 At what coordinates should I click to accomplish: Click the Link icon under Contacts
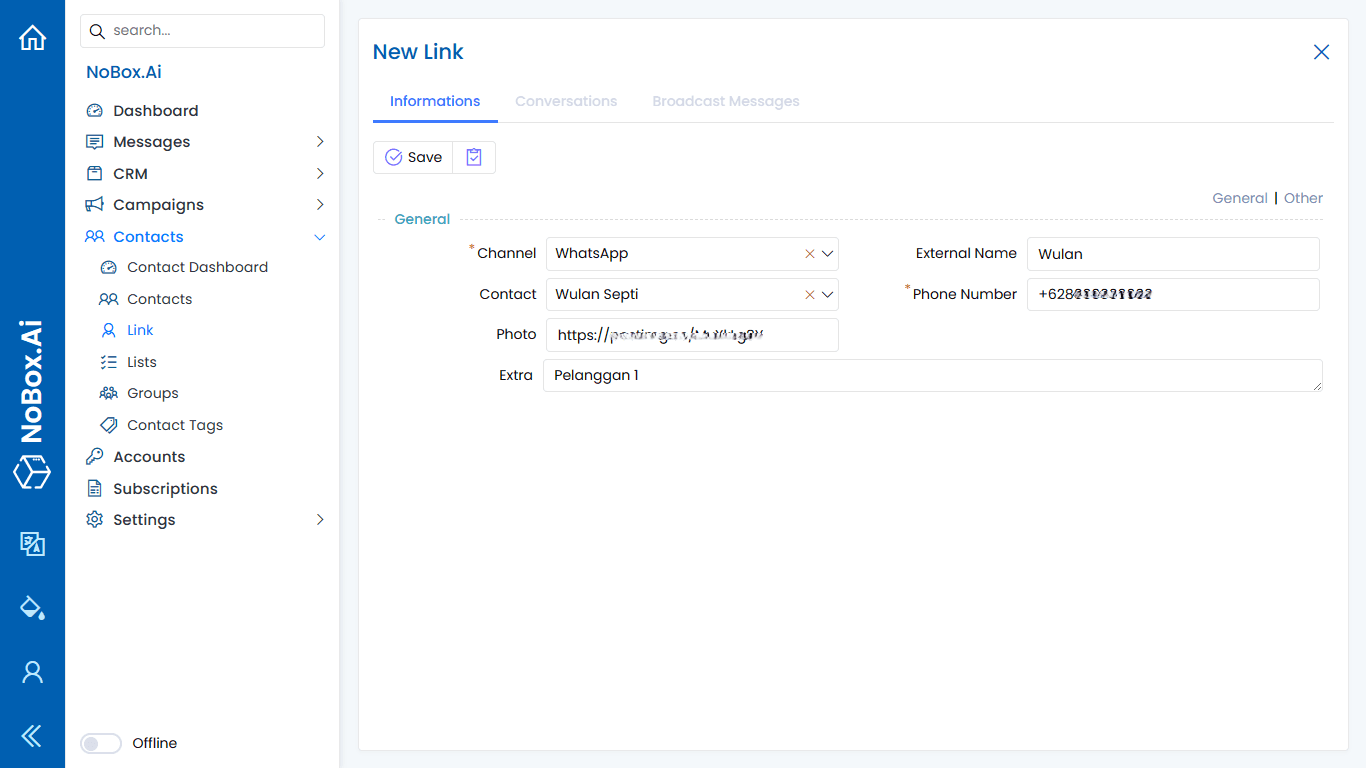[x=108, y=330]
